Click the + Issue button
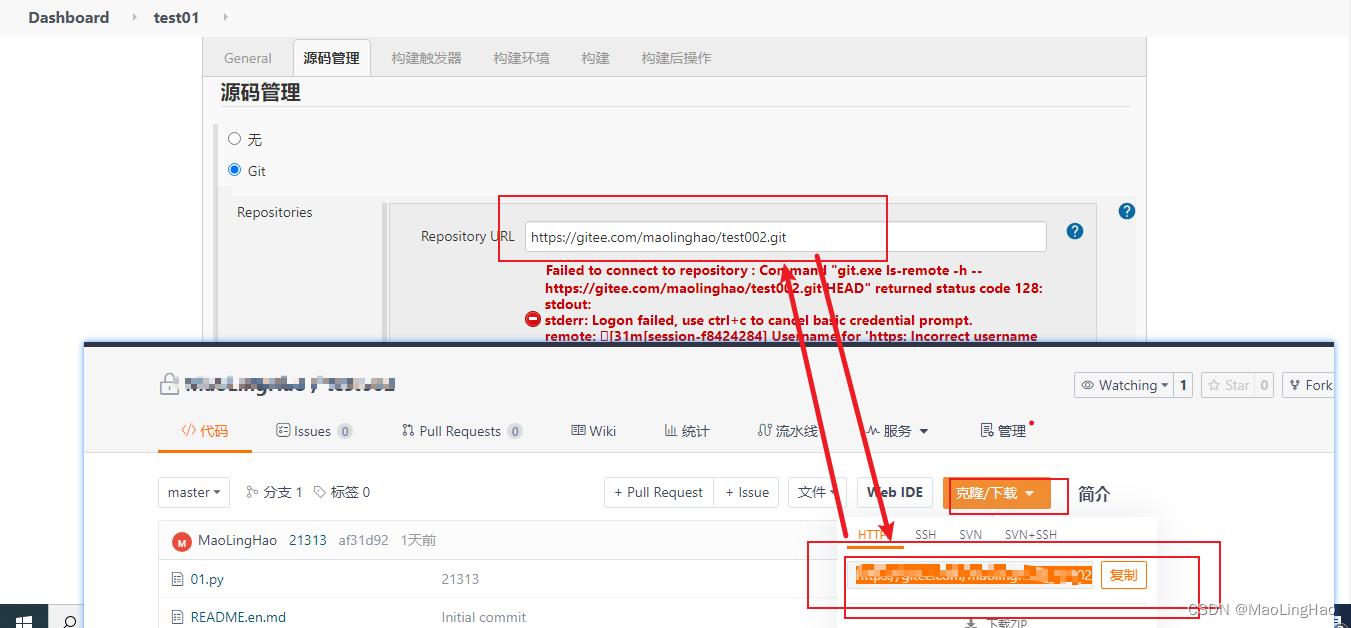This screenshot has height=628, width=1351. tap(747, 492)
